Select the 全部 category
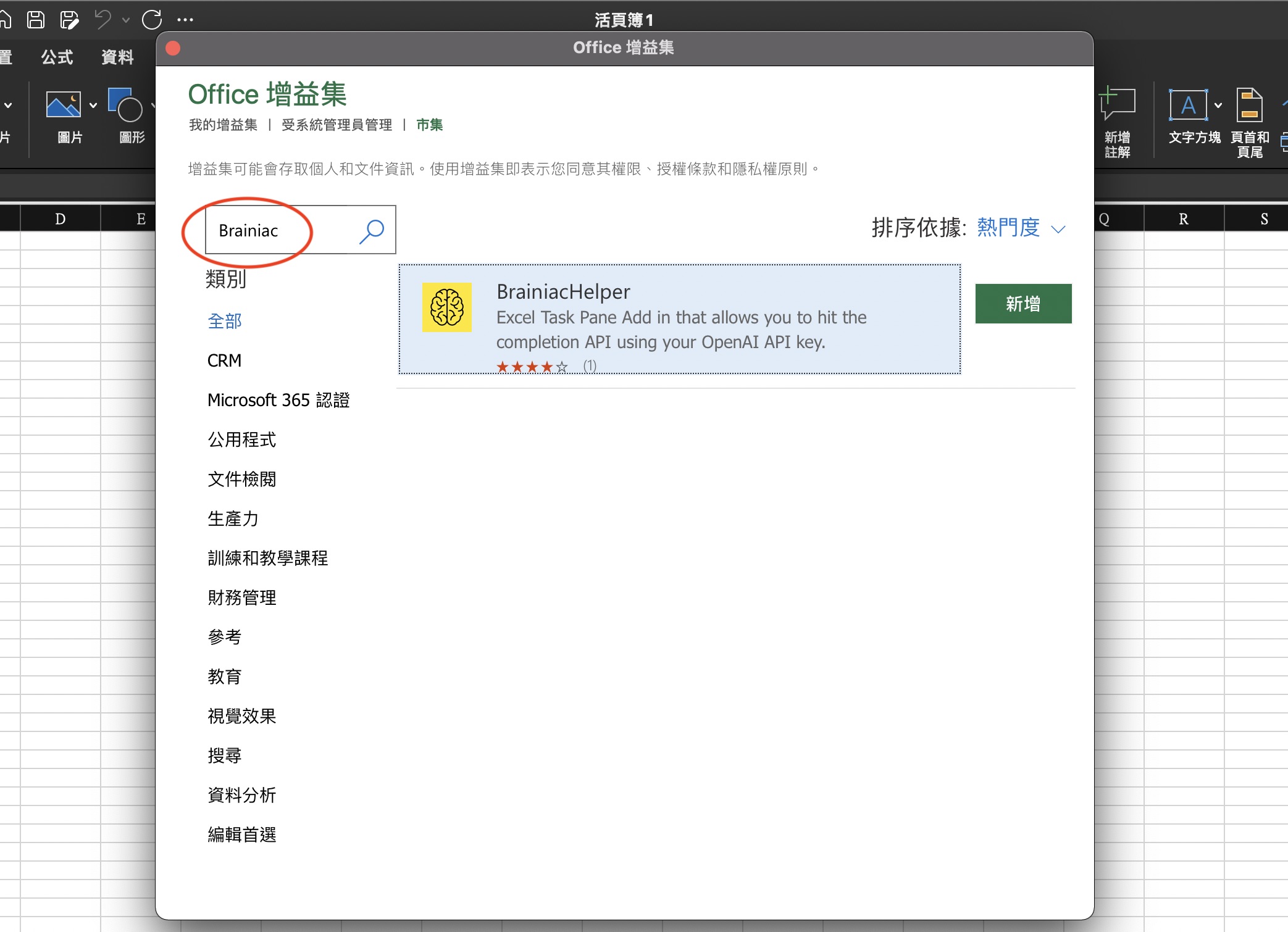The height and width of the screenshot is (932, 1288). [225, 321]
